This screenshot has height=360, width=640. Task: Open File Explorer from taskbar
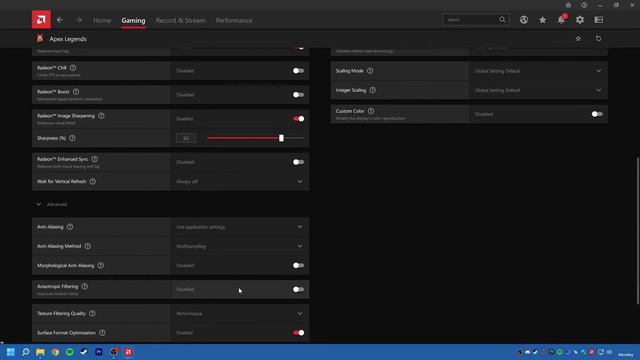click(40, 352)
